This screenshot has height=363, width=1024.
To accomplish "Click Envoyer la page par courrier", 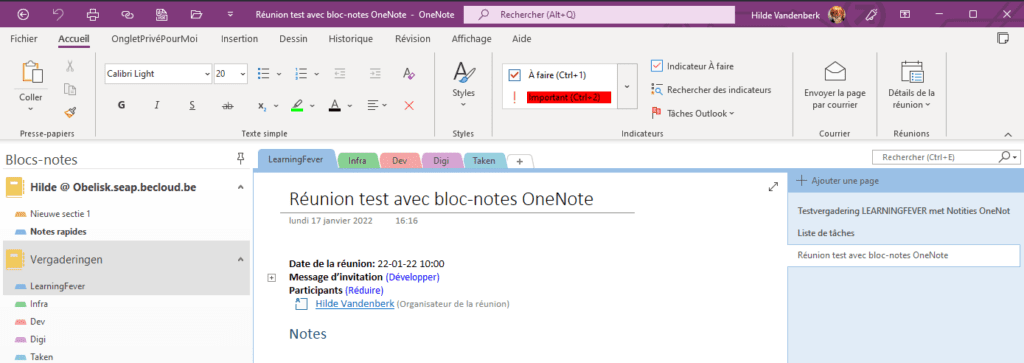I will click(835, 85).
